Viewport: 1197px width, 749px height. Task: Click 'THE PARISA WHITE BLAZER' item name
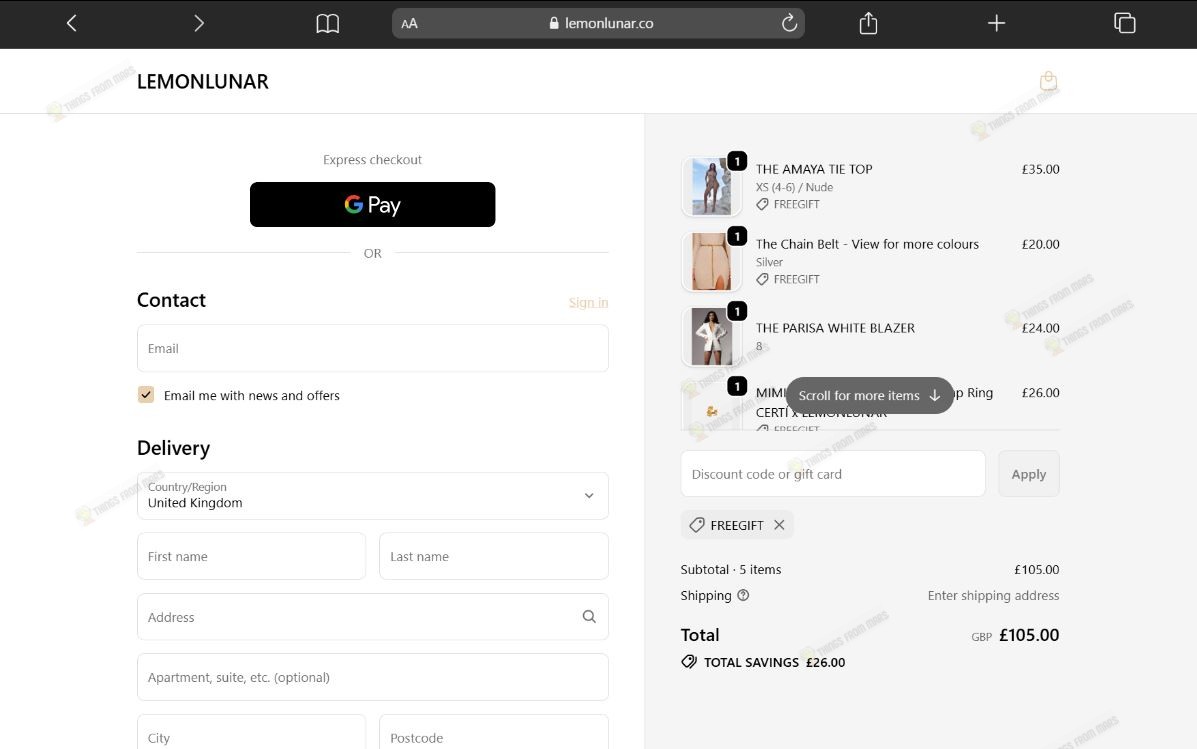[835, 328]
